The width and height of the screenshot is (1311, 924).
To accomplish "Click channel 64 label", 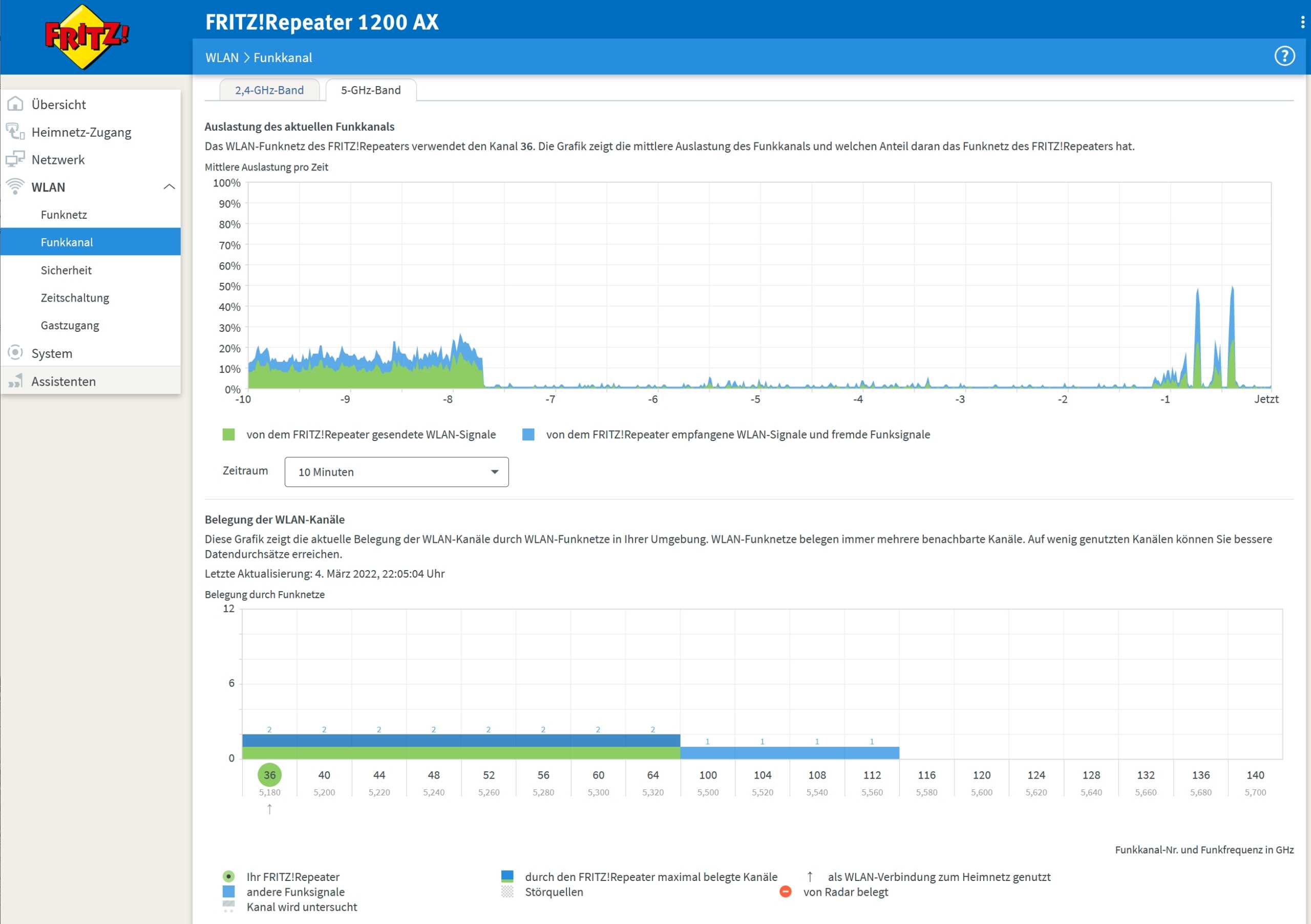I will [652, 775].
